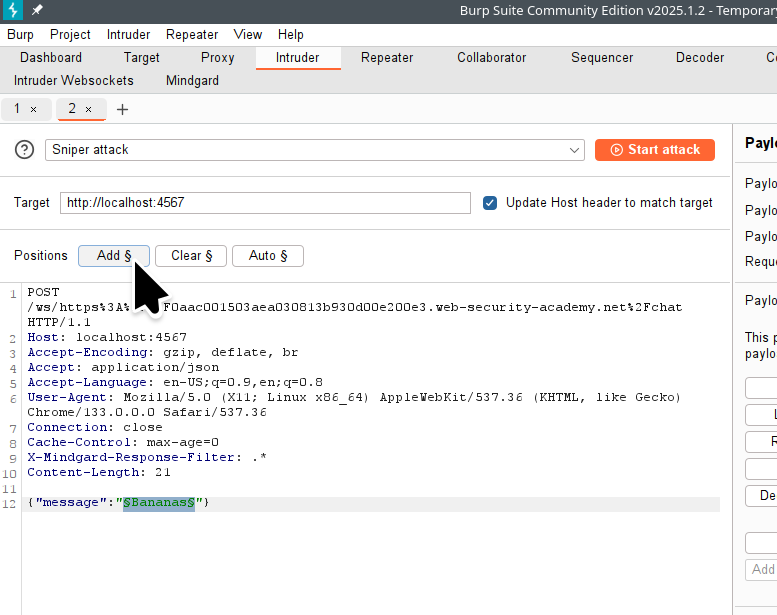The width and height of the screenshot is (777, 615).
Task: Click the Accept: application/json header line
Action: pyautogui.click(x=123, y=368)
